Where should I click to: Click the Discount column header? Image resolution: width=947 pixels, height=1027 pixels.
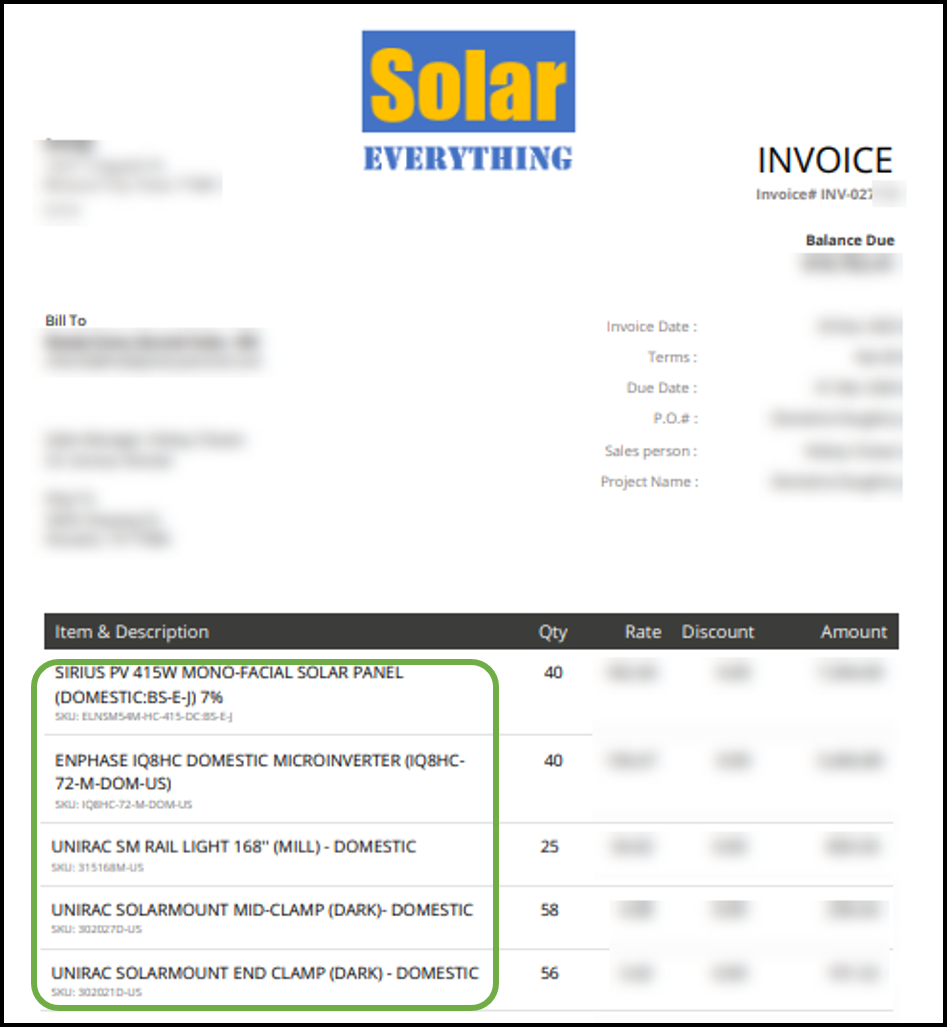click(718, 632)
